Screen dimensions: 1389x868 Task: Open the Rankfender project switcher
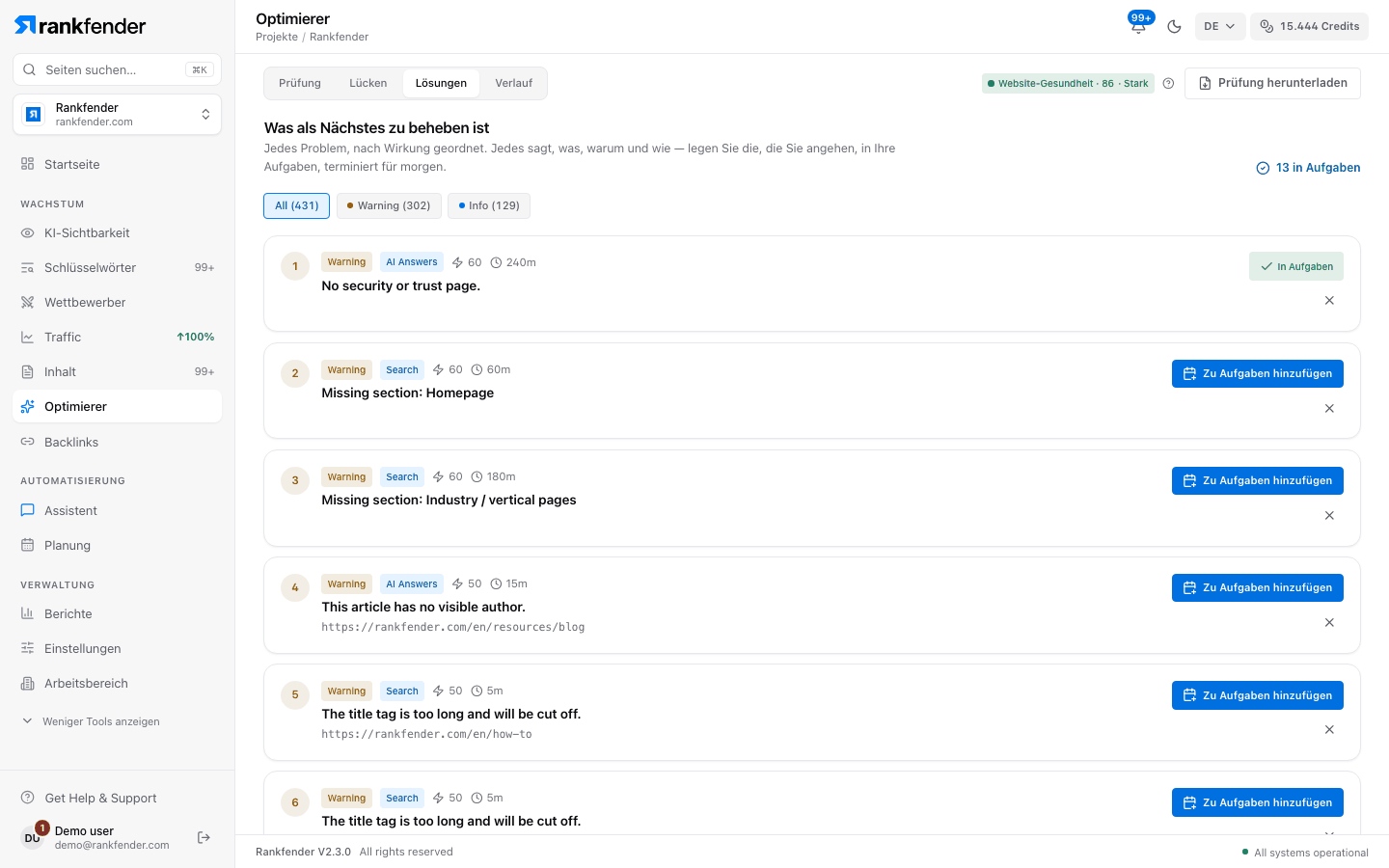click(x=117, y=115)
